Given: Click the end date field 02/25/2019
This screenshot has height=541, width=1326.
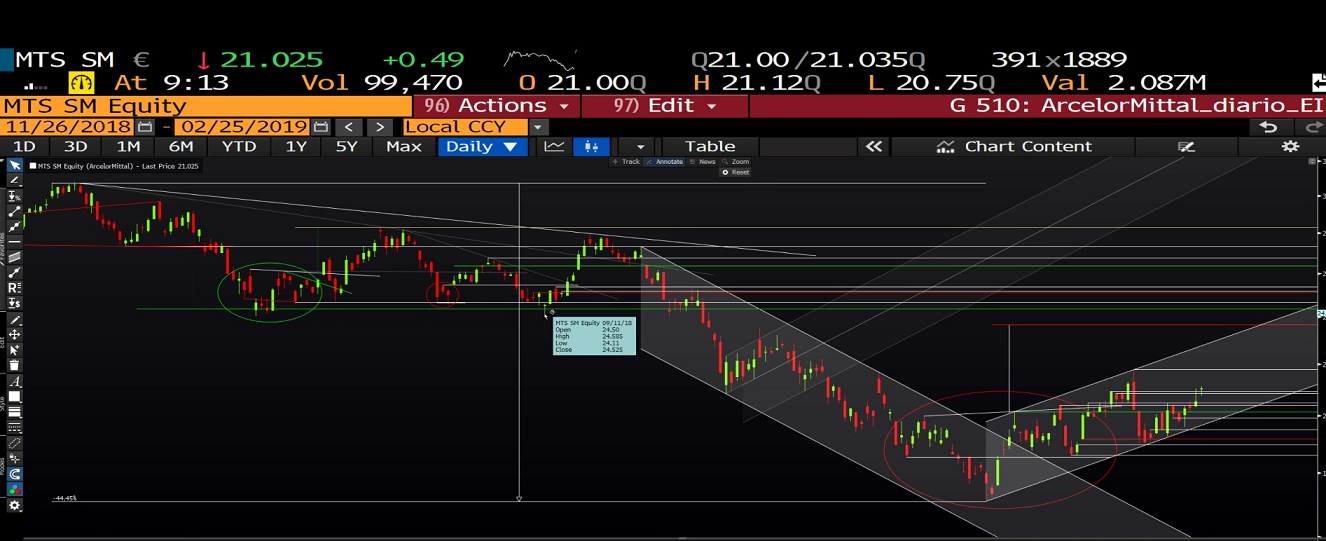Looking at the screenshot, I should point(242,127).
